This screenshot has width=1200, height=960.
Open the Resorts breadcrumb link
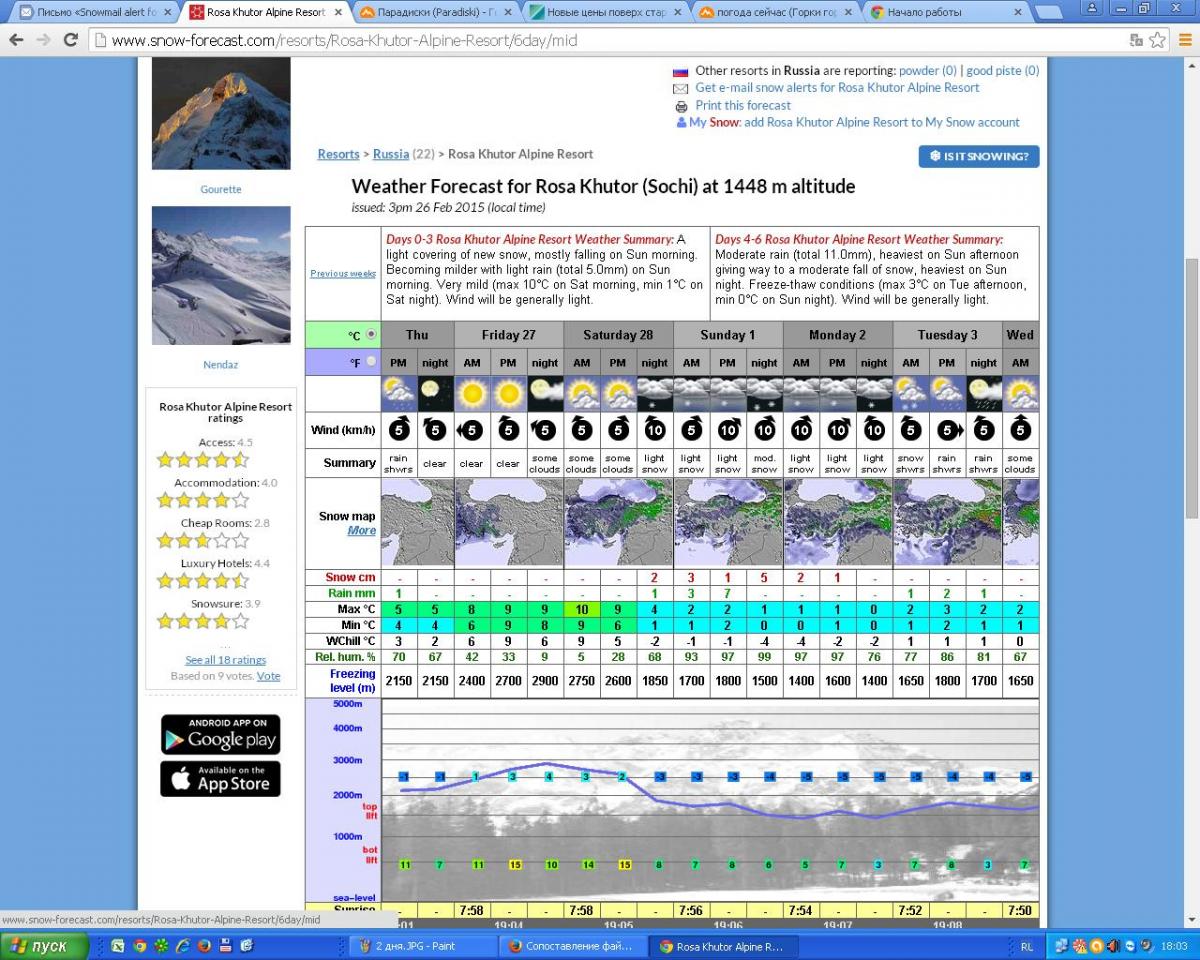pos(338,154)
